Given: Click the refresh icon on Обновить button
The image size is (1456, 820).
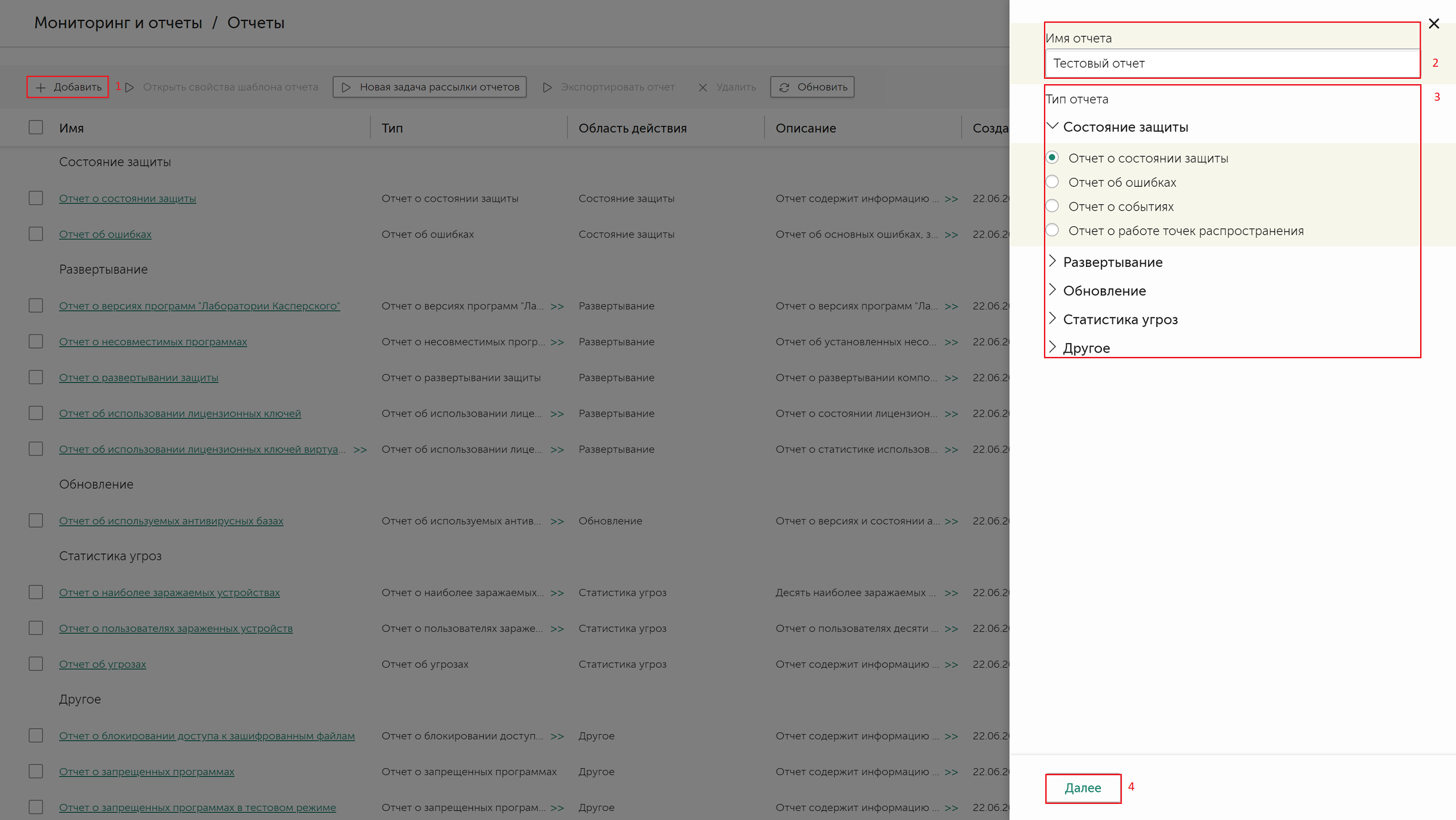Looking at the screenshot, I should tap(784, 87).
